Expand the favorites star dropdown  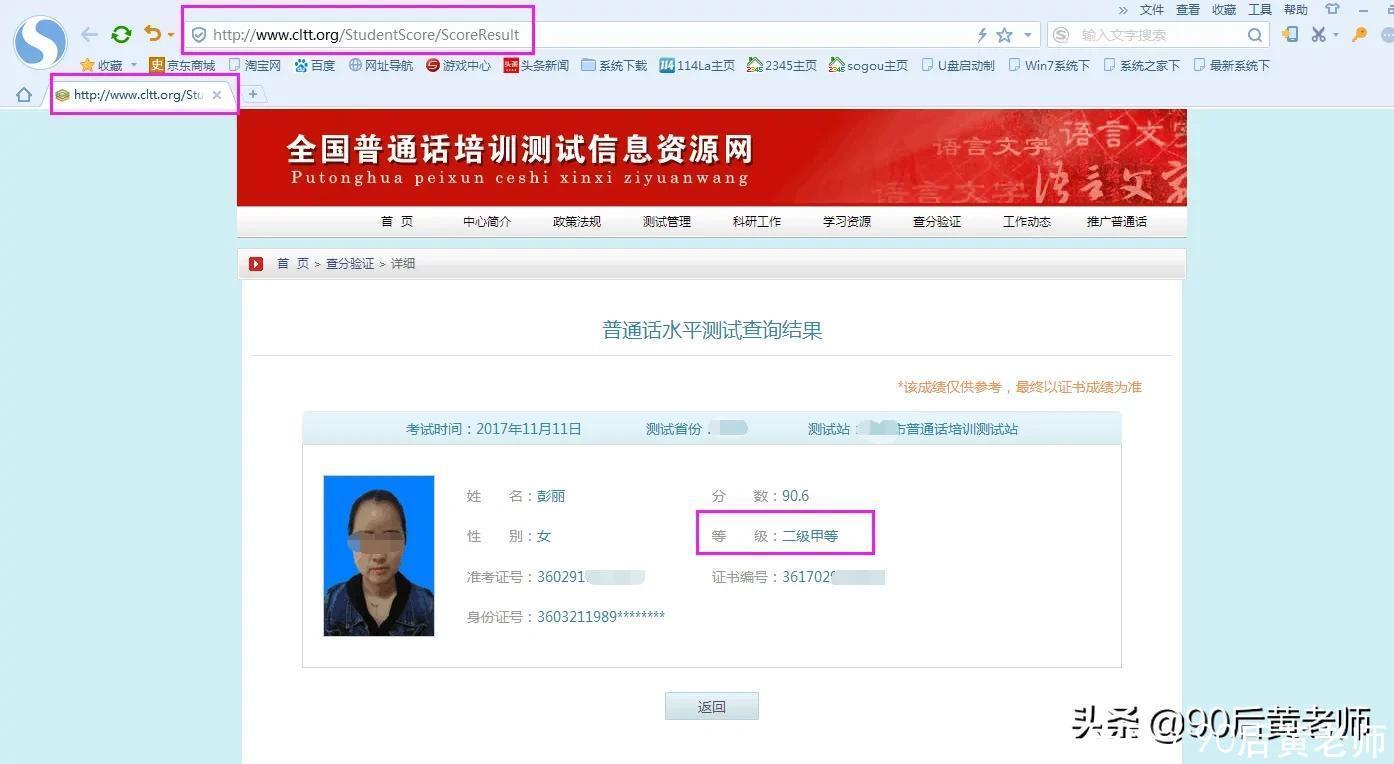pos(1028,33)
